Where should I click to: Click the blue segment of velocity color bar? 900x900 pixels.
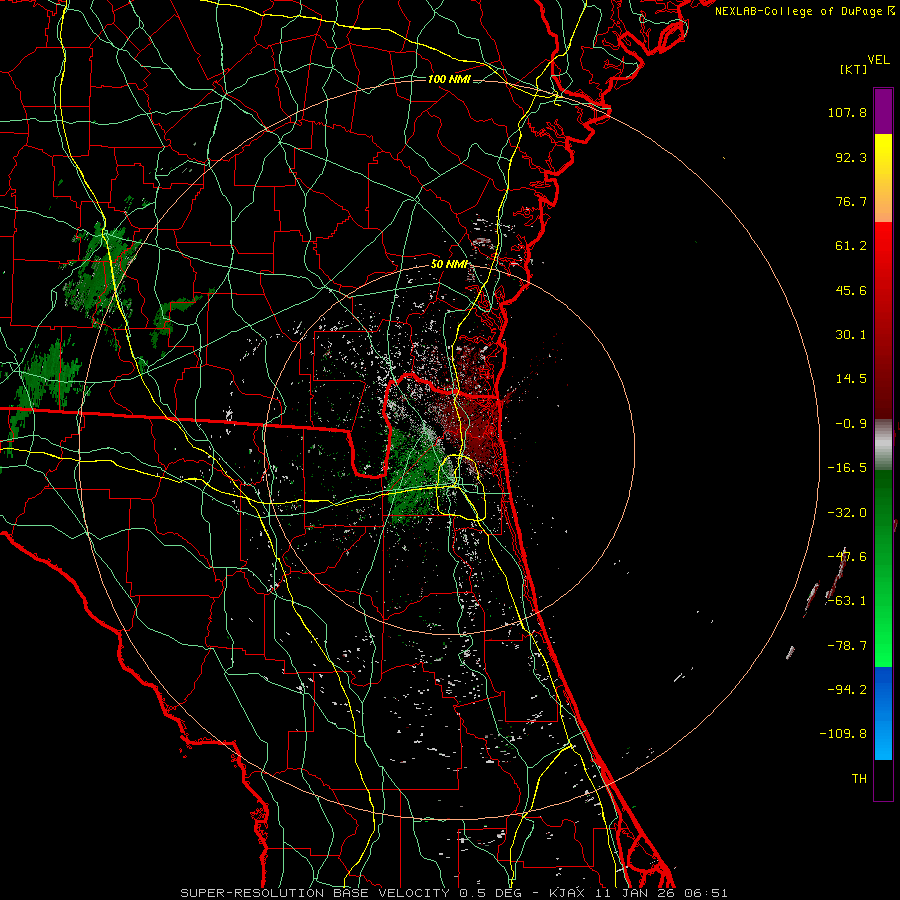coord(883,713)
